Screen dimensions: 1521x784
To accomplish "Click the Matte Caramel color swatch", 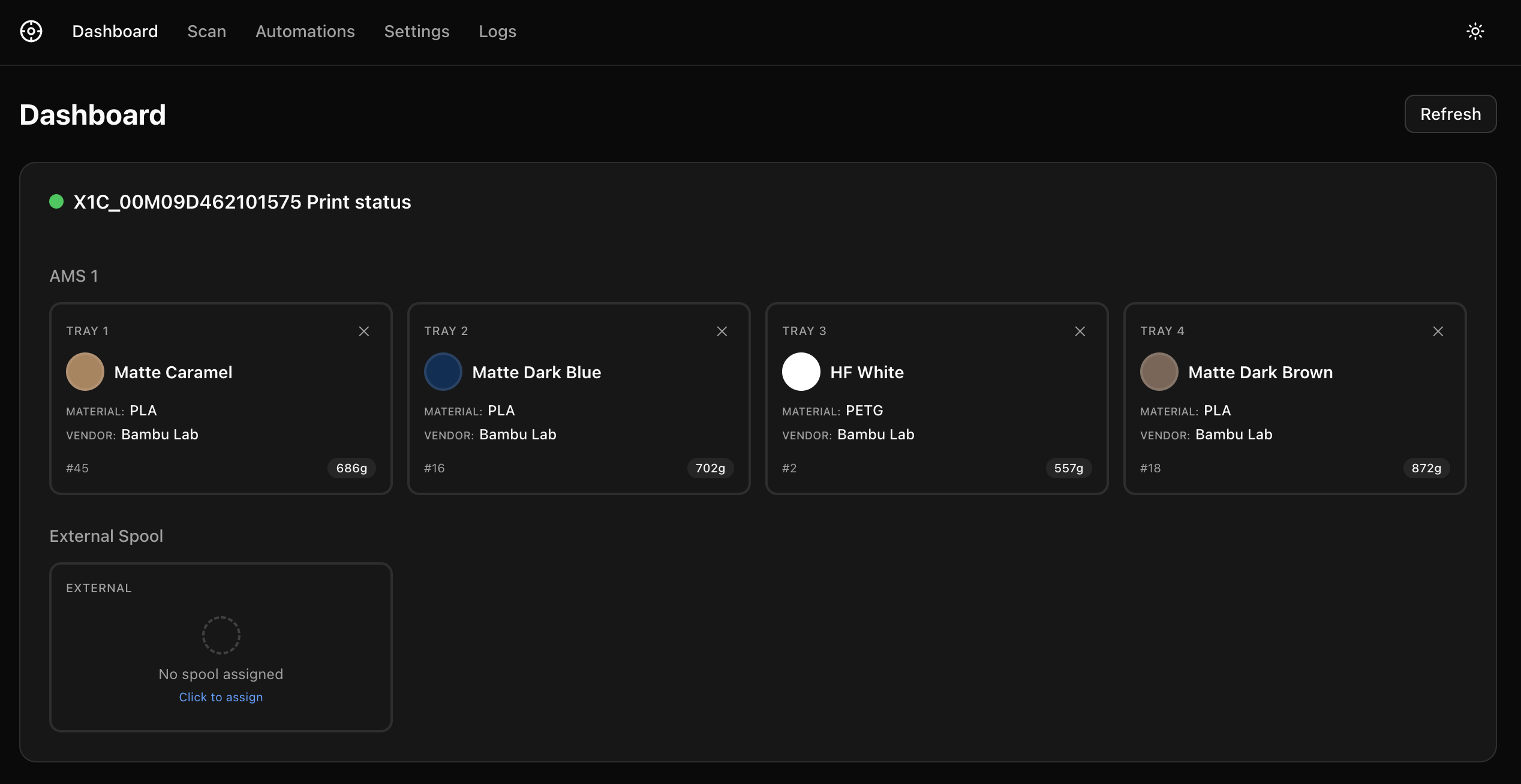I will pyautogui.click(x=85, y=372).
